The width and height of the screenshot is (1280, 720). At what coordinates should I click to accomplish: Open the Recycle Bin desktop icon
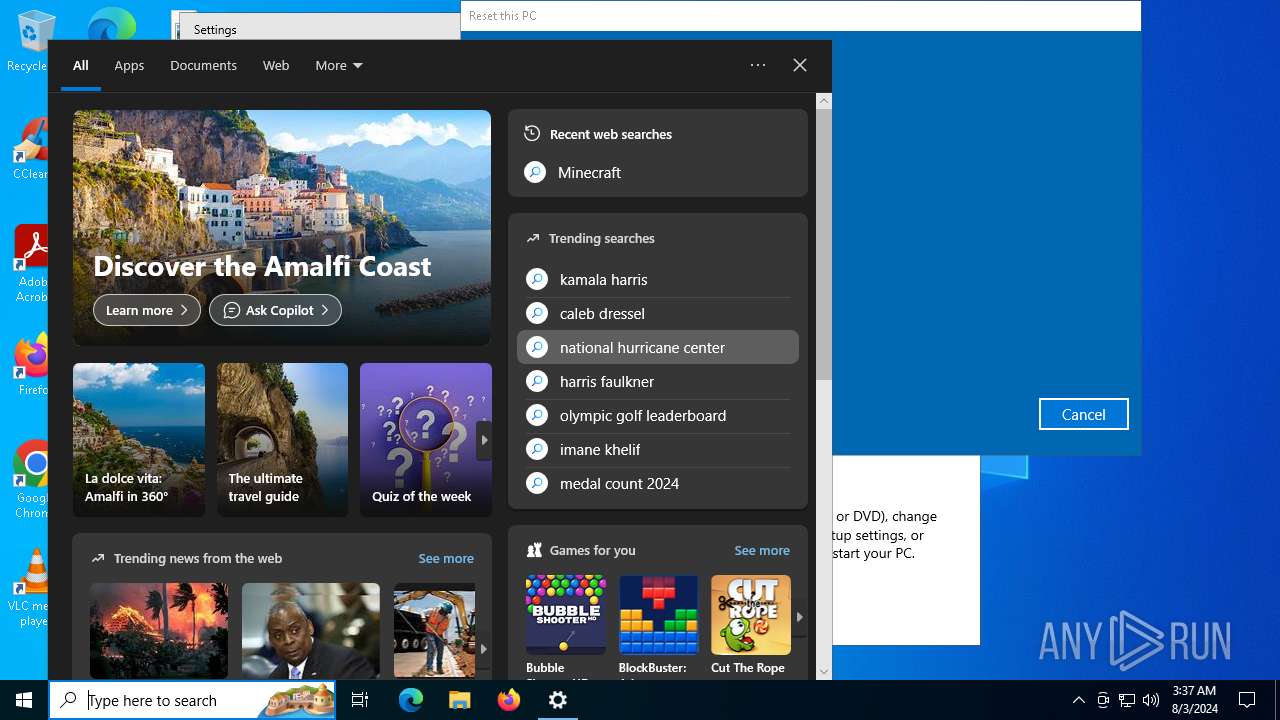coord(28,40)
